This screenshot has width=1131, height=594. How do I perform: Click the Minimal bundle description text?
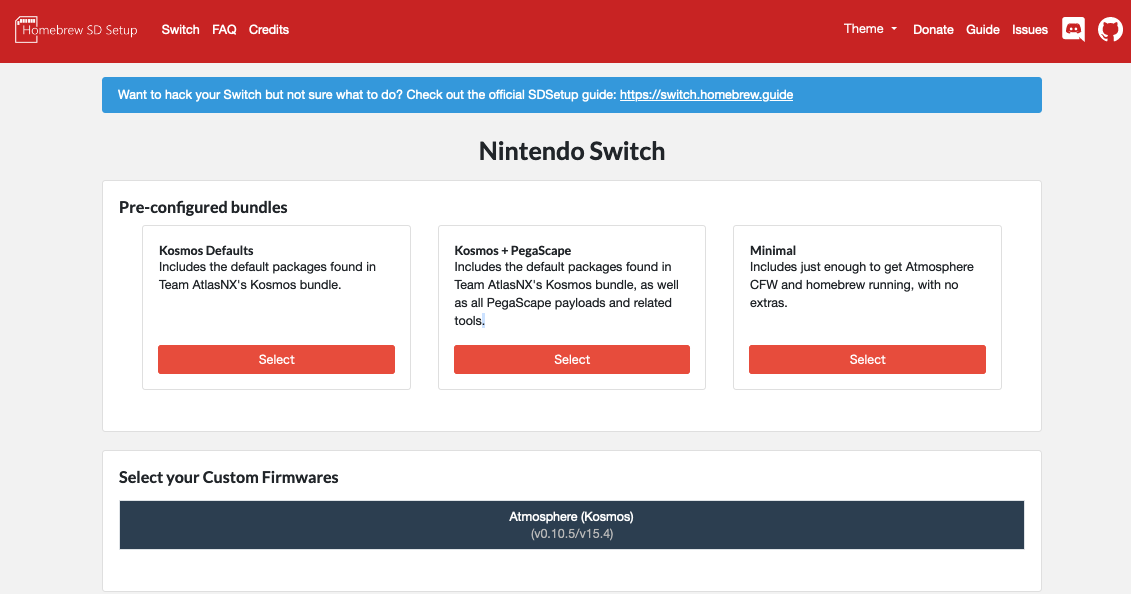coord(862,285)
